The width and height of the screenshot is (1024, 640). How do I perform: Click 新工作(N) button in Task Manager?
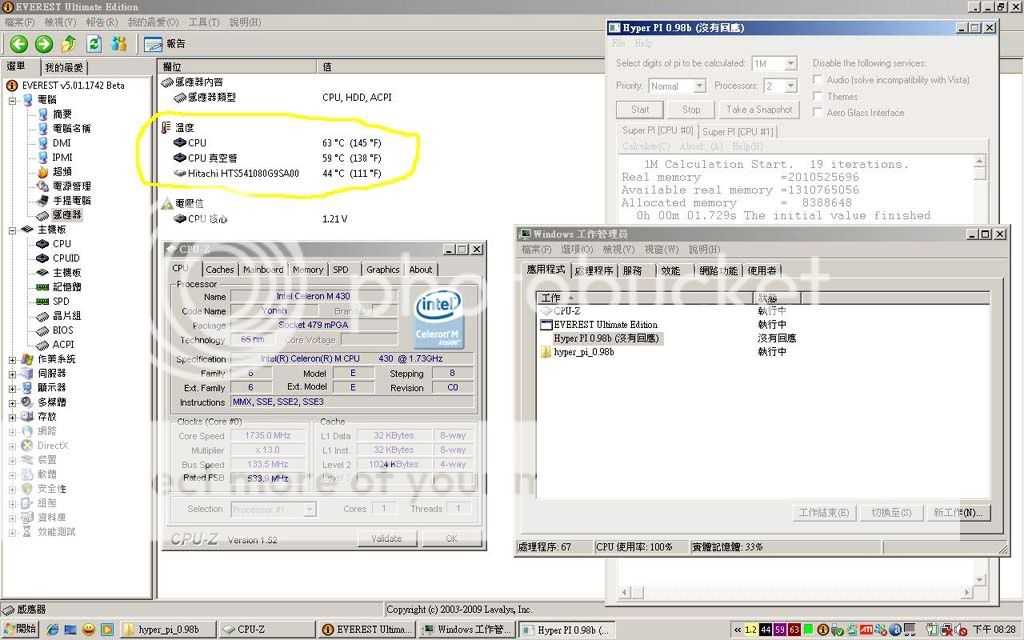click(x=958, y=513)
